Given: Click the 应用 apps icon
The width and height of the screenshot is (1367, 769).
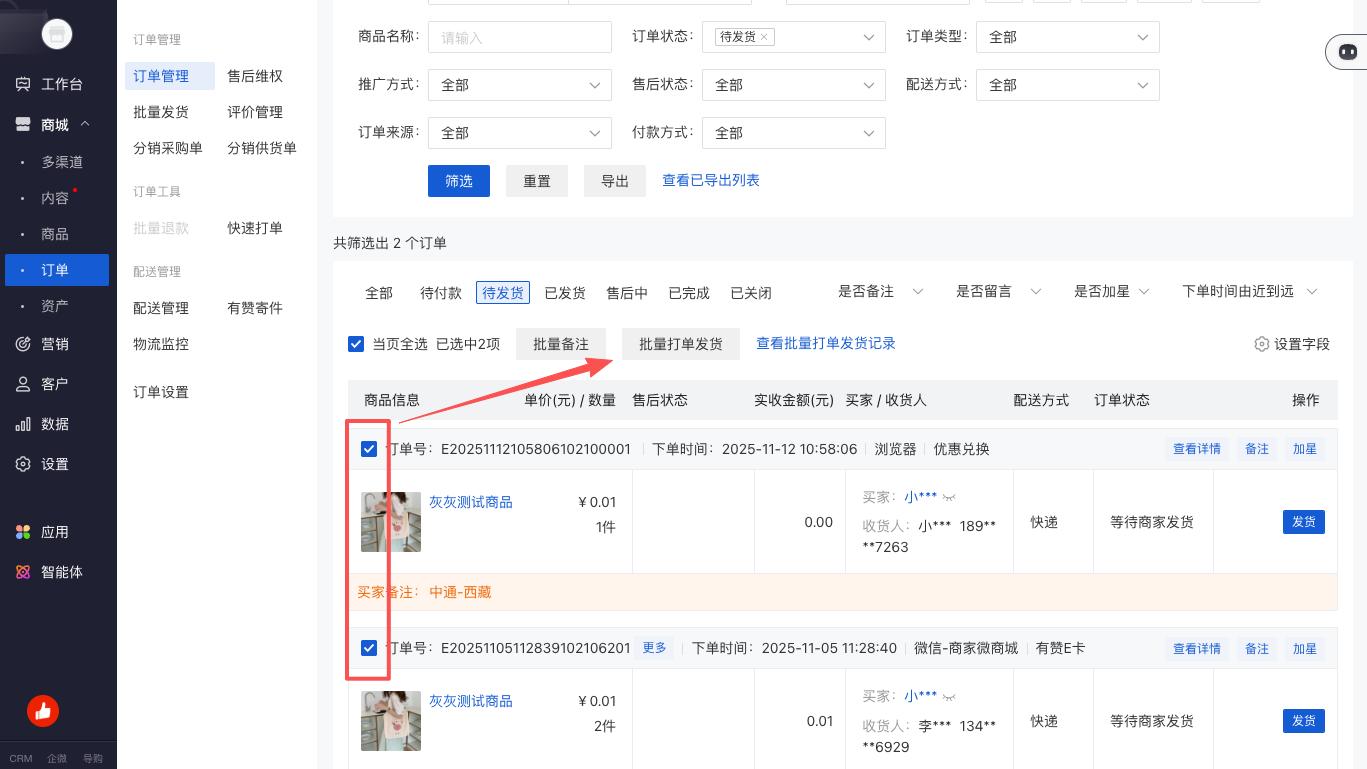Looking at the screenshot, I should [x=23, y=532].
